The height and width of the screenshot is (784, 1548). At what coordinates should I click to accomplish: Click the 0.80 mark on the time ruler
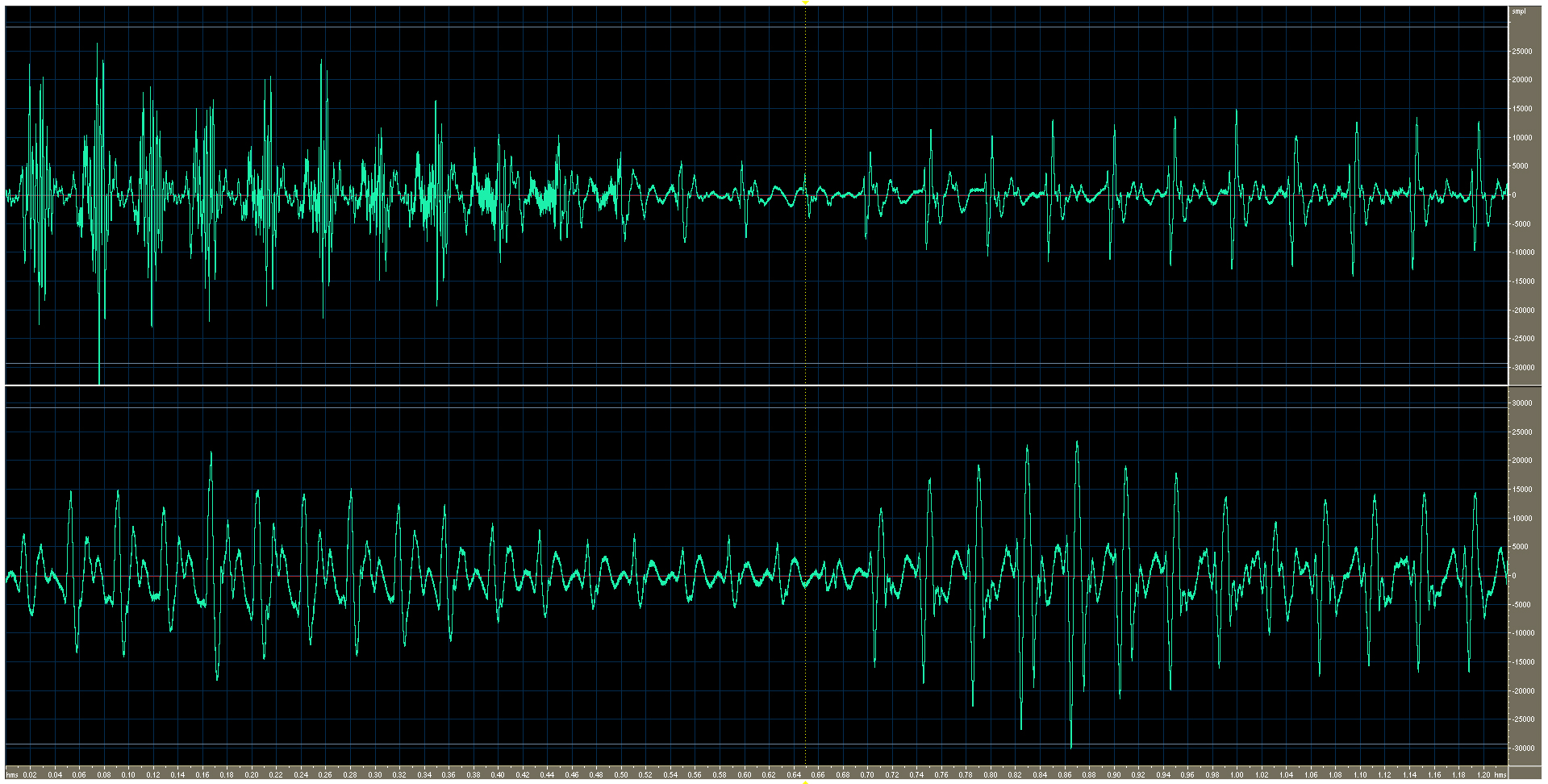click(990, 775)
